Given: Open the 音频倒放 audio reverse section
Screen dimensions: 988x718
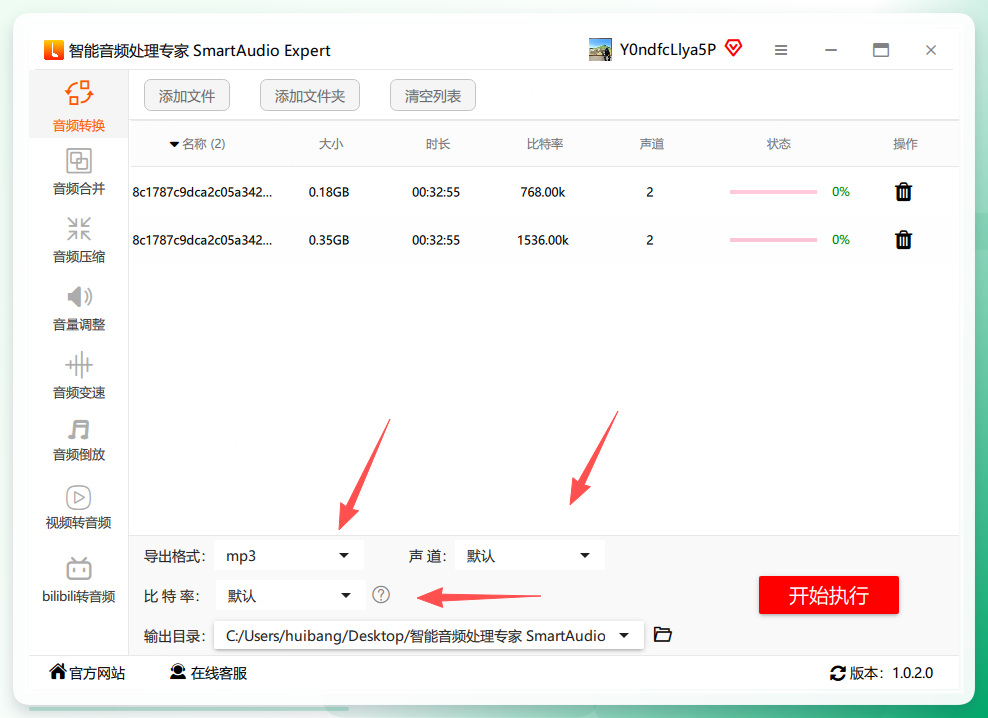Looking at the screenshot, I should [79, 440].
